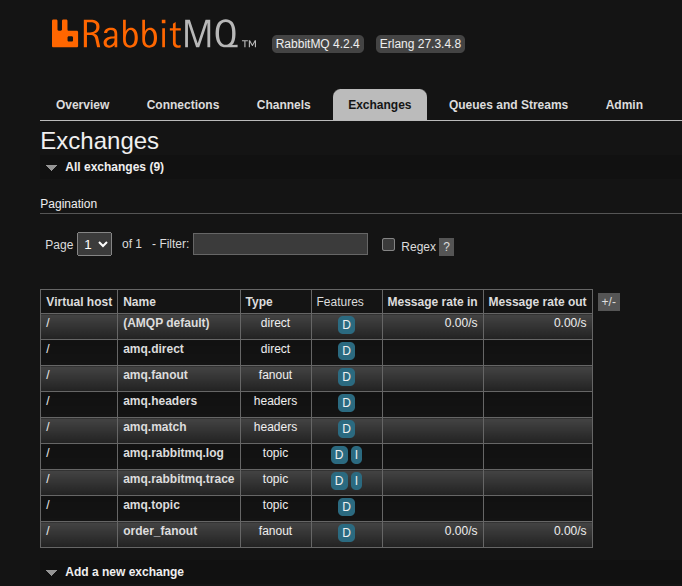682x586 pixels.
Task: Collapse the All exchanges (9) section
Action: tap(105, 167)
